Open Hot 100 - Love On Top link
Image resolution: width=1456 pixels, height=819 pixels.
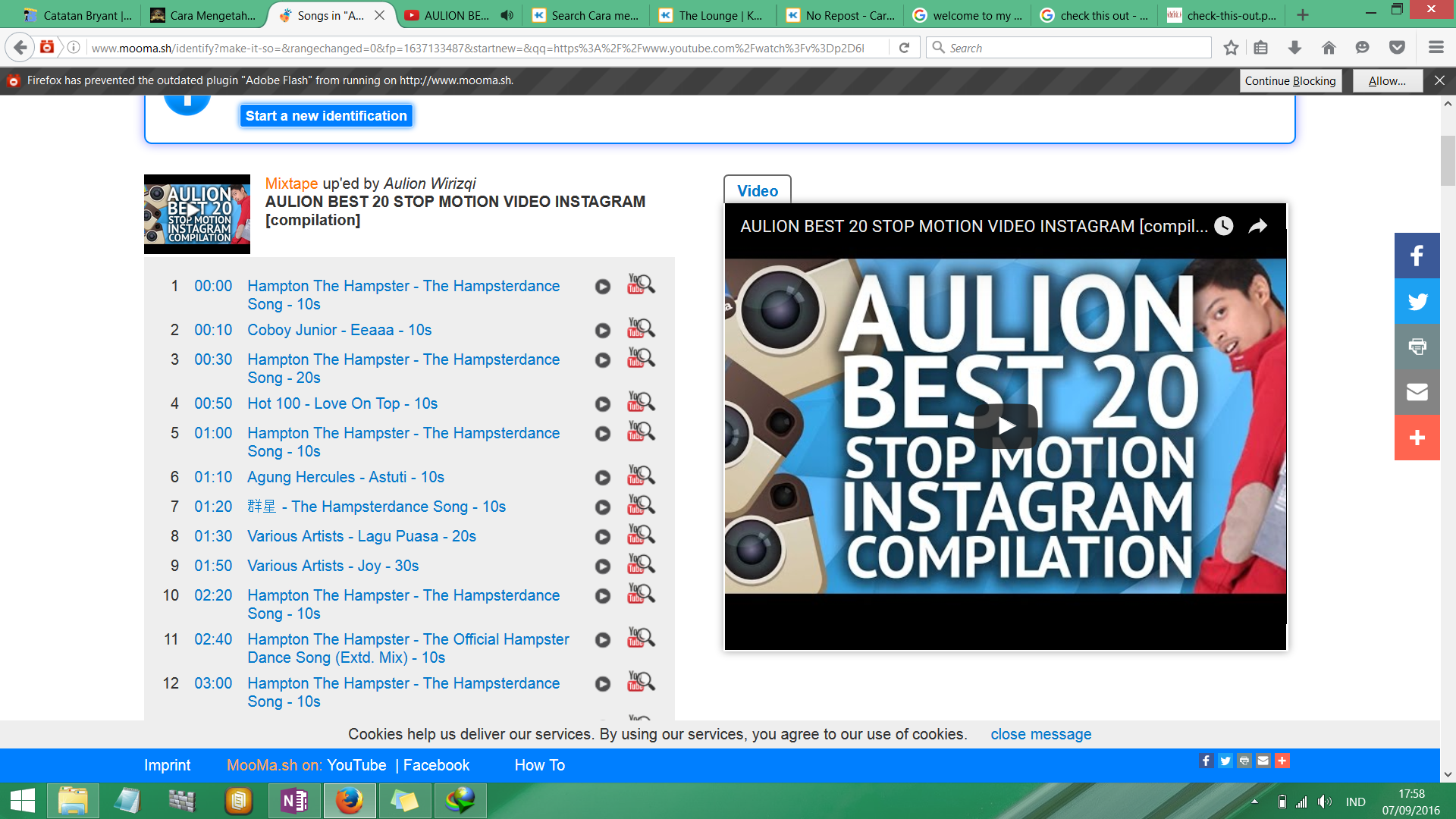point(343,403)
